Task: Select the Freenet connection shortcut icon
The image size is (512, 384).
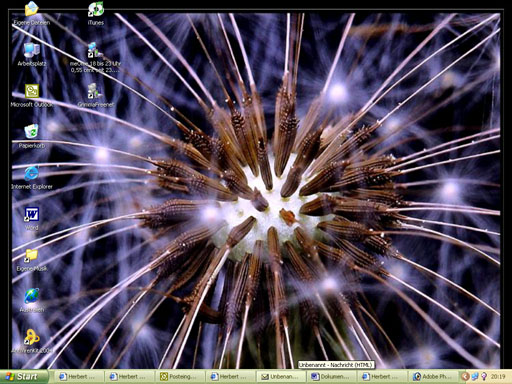Action: [96, 95]
